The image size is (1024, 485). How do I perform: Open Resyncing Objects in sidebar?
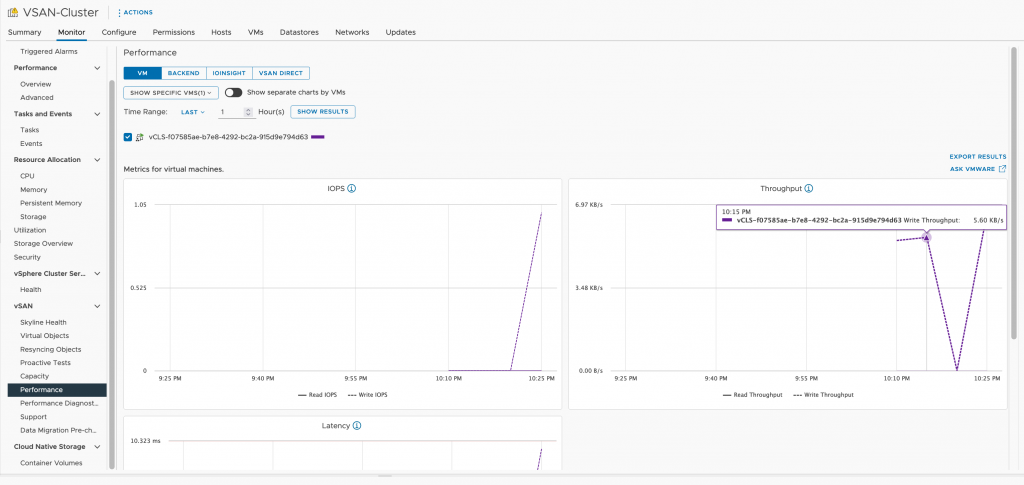click(x=50, y=349)
